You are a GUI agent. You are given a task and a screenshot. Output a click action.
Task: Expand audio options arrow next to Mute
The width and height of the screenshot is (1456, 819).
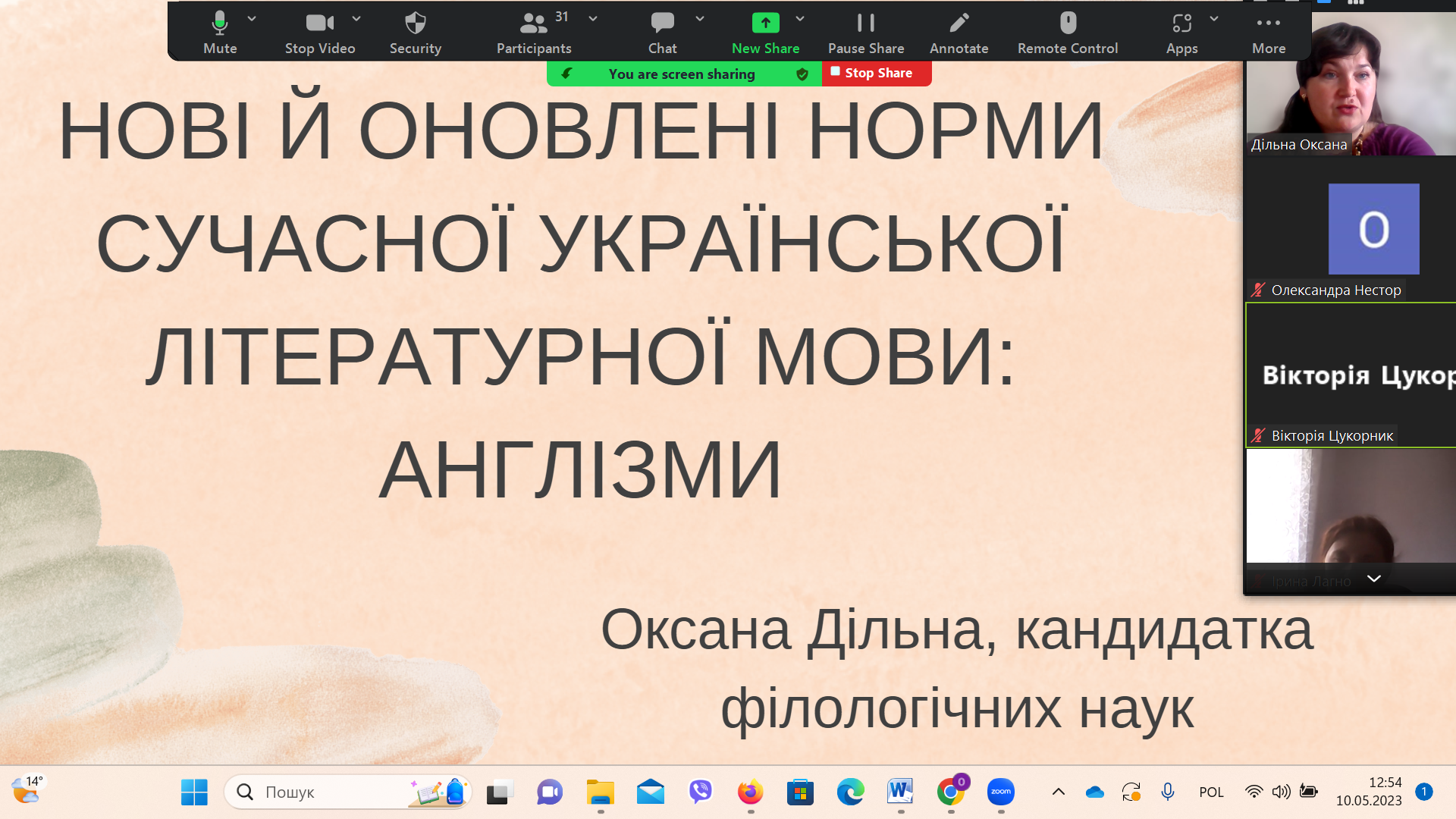(252, 18)
